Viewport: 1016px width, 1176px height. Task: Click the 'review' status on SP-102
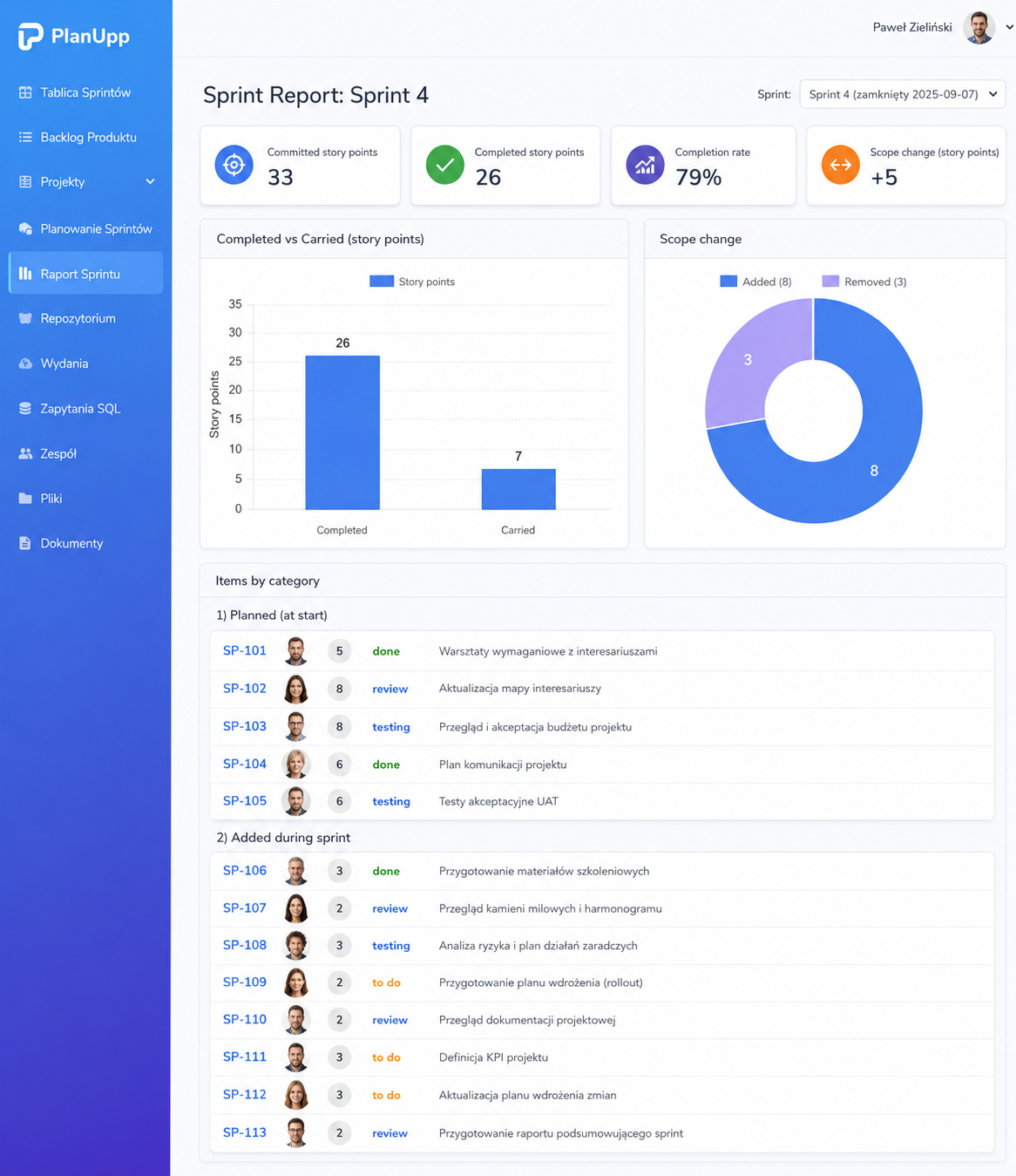click(390, 689)
